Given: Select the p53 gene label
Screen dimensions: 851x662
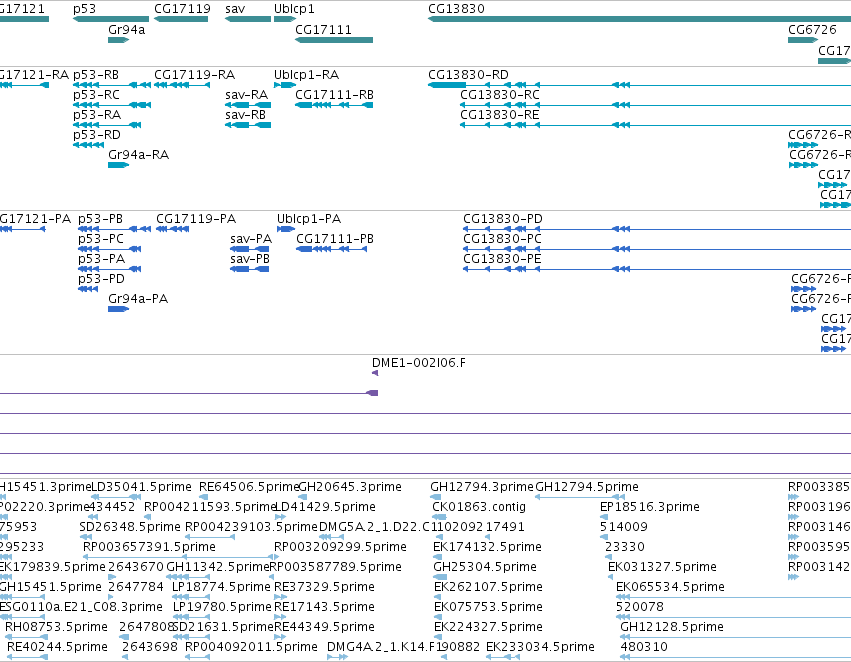Looking at the screenshot, I should [84, 9].
